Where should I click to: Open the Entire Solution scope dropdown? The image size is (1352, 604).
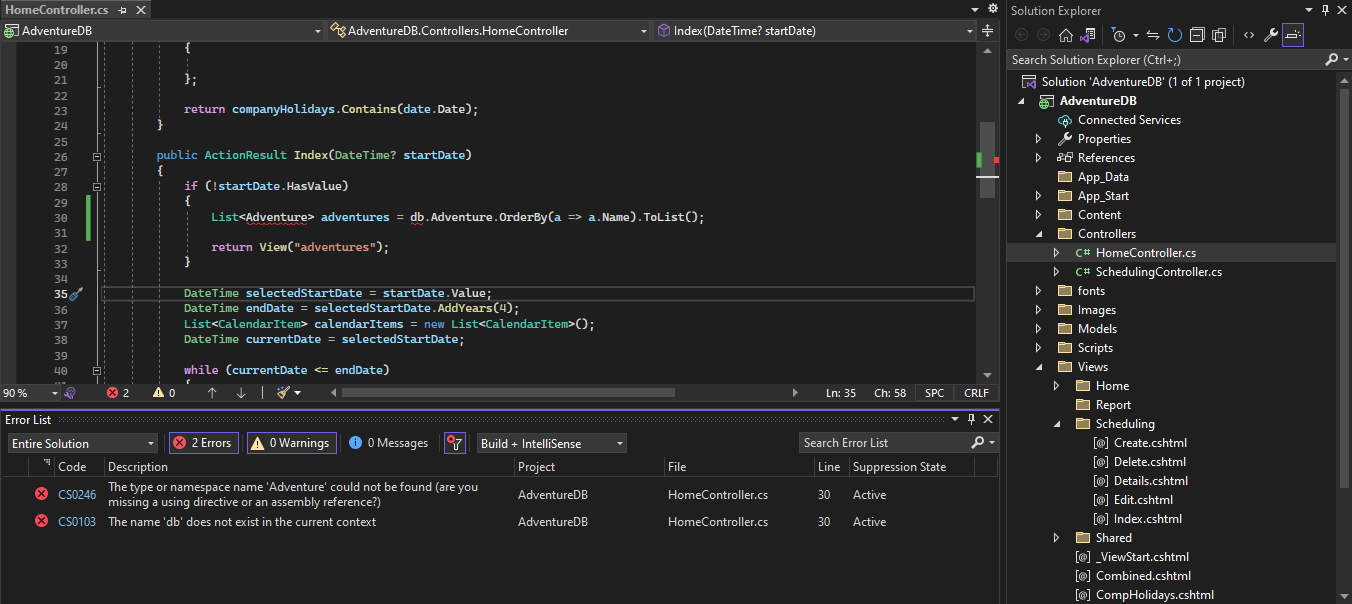point(83,443)
